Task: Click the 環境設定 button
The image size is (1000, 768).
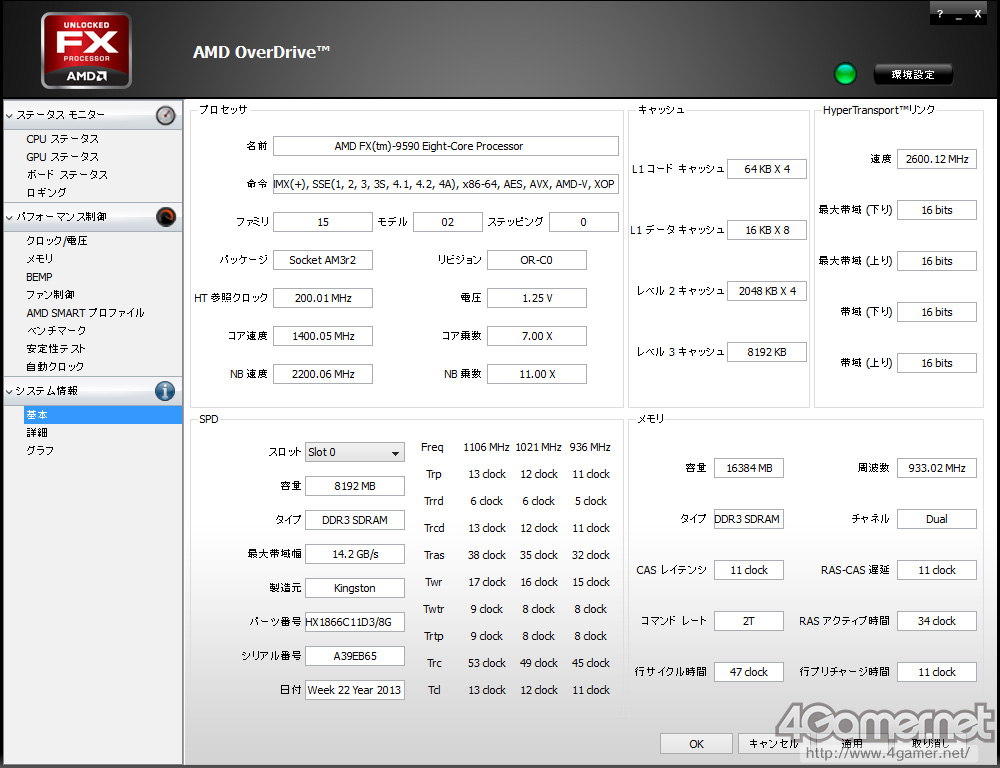Action: pos(913,75)
